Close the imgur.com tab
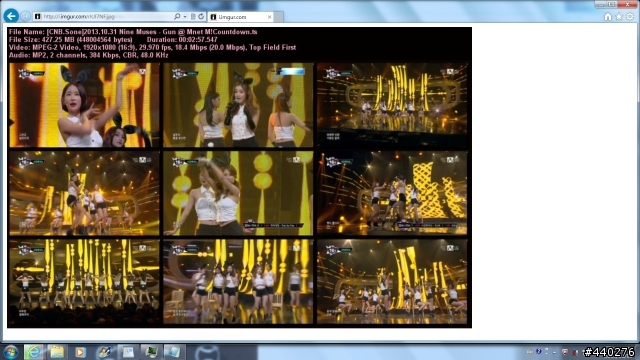 click(x=269, y=17)
